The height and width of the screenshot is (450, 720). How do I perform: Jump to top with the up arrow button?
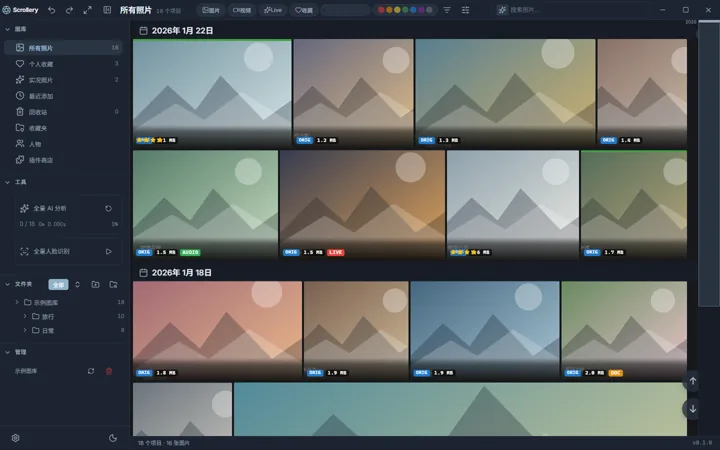(692, 381)
